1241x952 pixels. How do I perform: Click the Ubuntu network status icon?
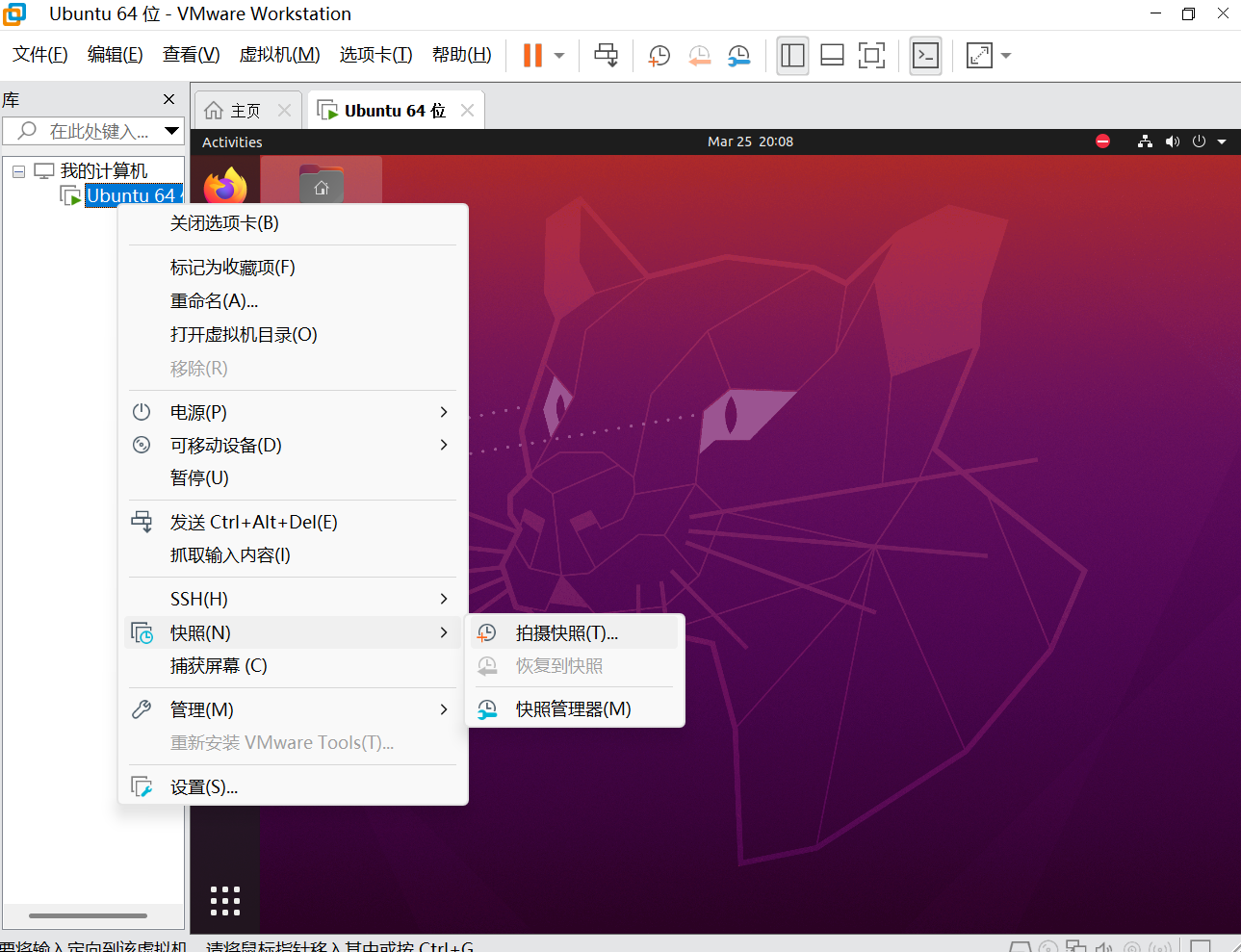pos(1145,142)
